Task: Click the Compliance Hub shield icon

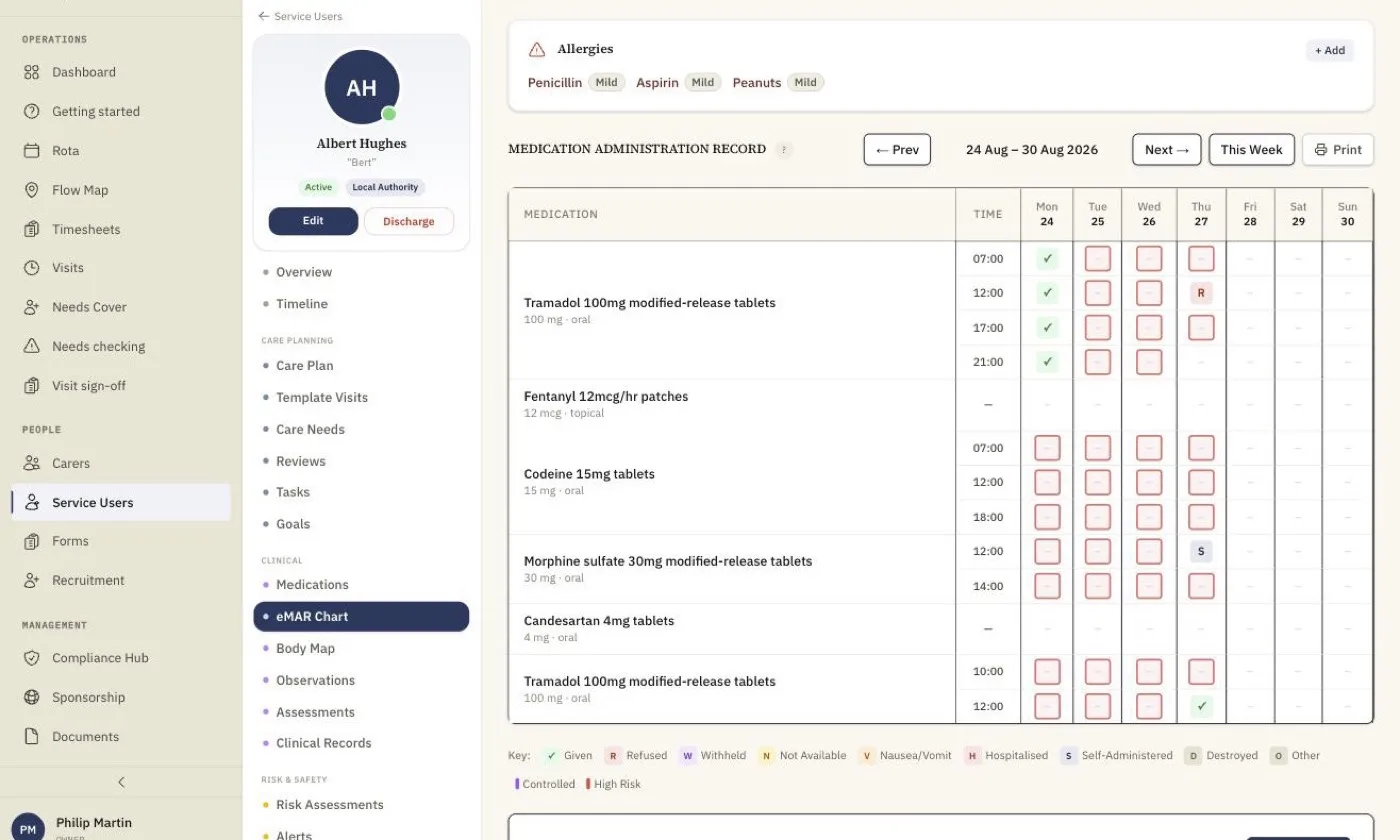Action: click(x=32, y=658)
